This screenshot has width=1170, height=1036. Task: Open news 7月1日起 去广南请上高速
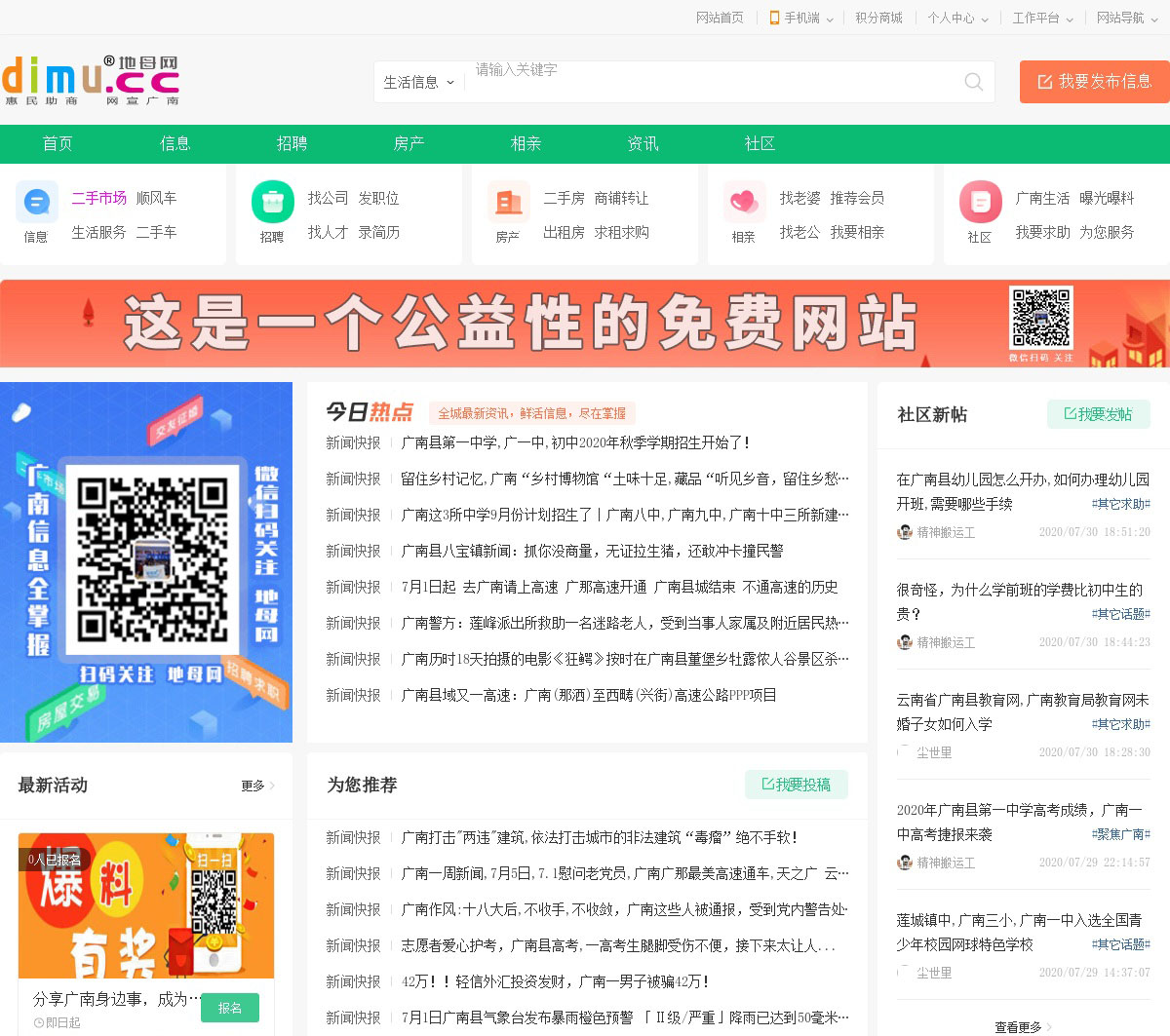pos(619,587)
